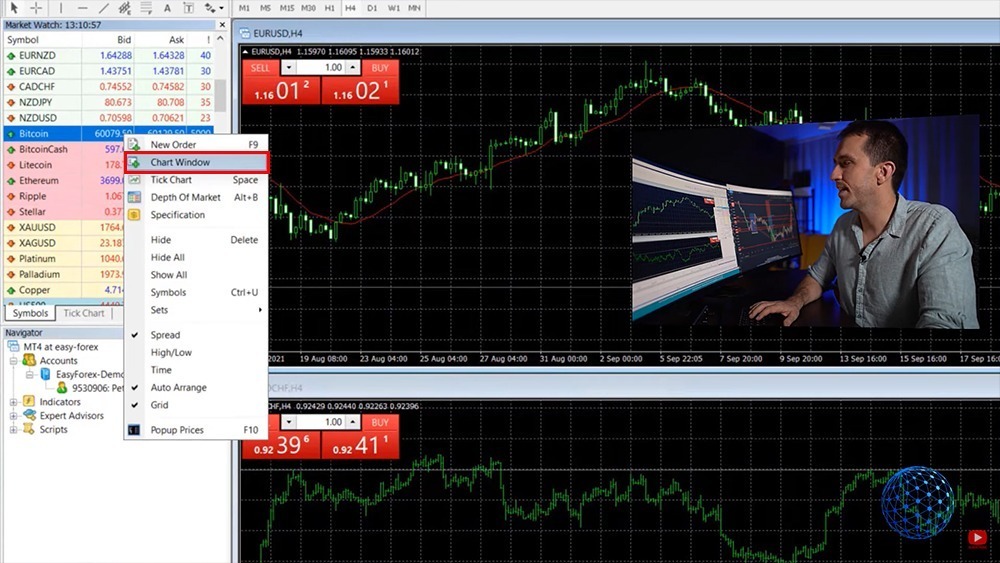
Task: Click BUY button on EURUSD chart
Action: [380, 68]
